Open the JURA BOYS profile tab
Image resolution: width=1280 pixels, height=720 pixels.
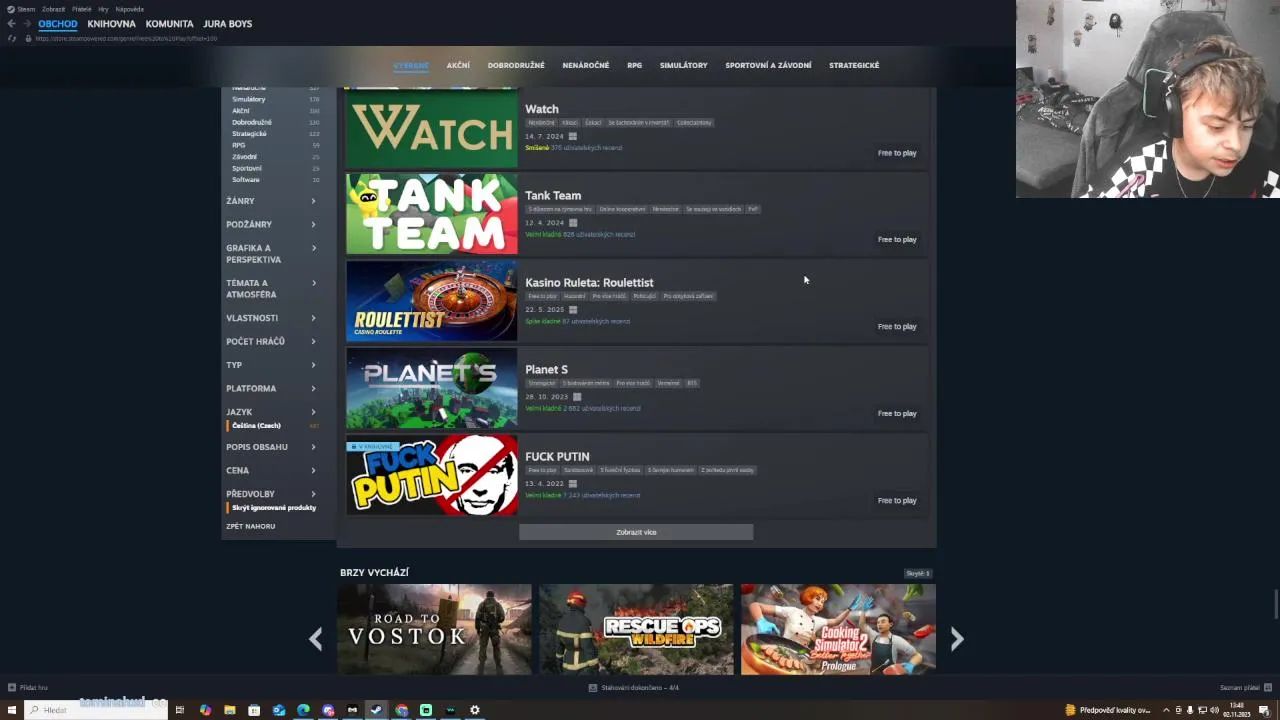(x=227, y=24)
